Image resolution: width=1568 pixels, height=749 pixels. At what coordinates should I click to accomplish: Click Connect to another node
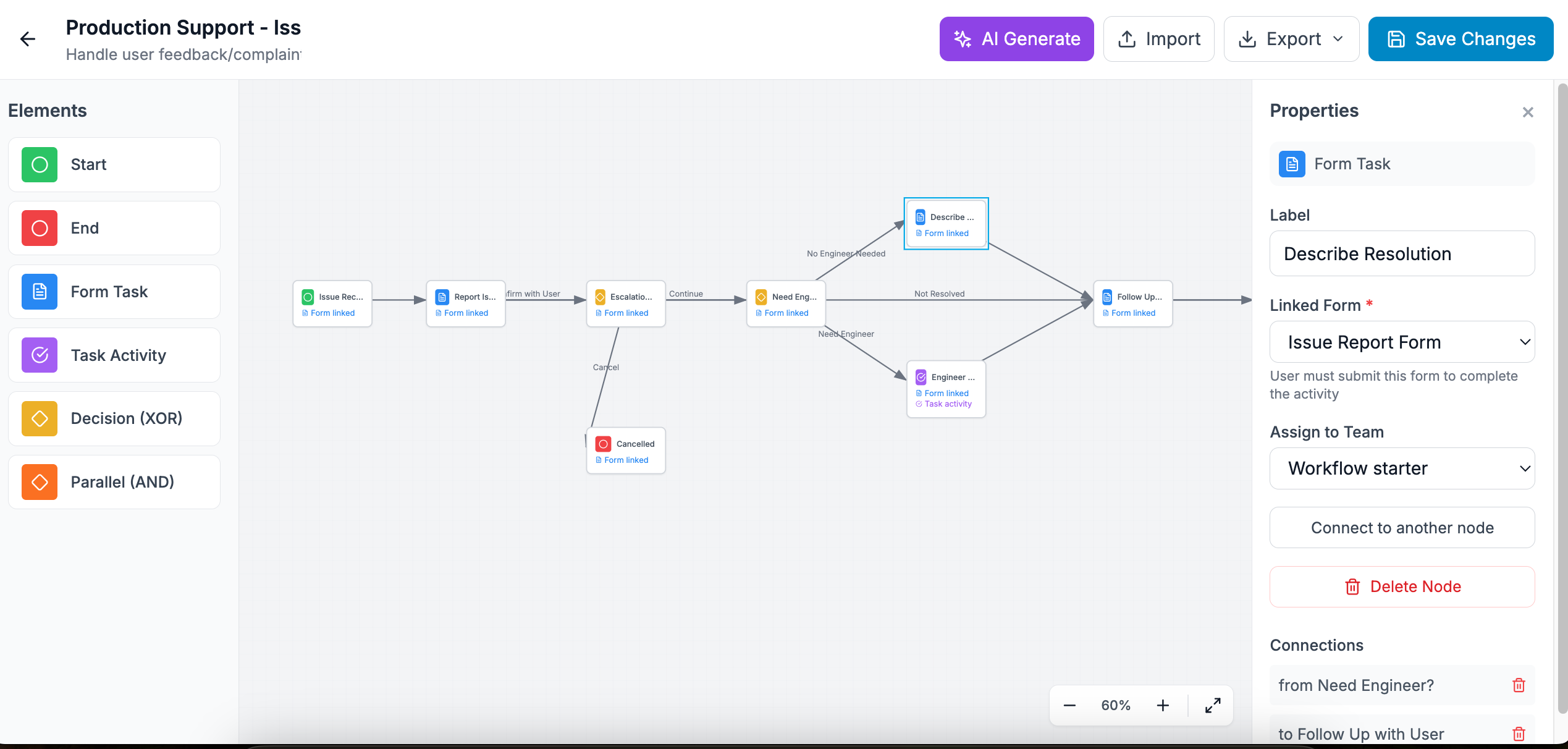click(1402, 528)
